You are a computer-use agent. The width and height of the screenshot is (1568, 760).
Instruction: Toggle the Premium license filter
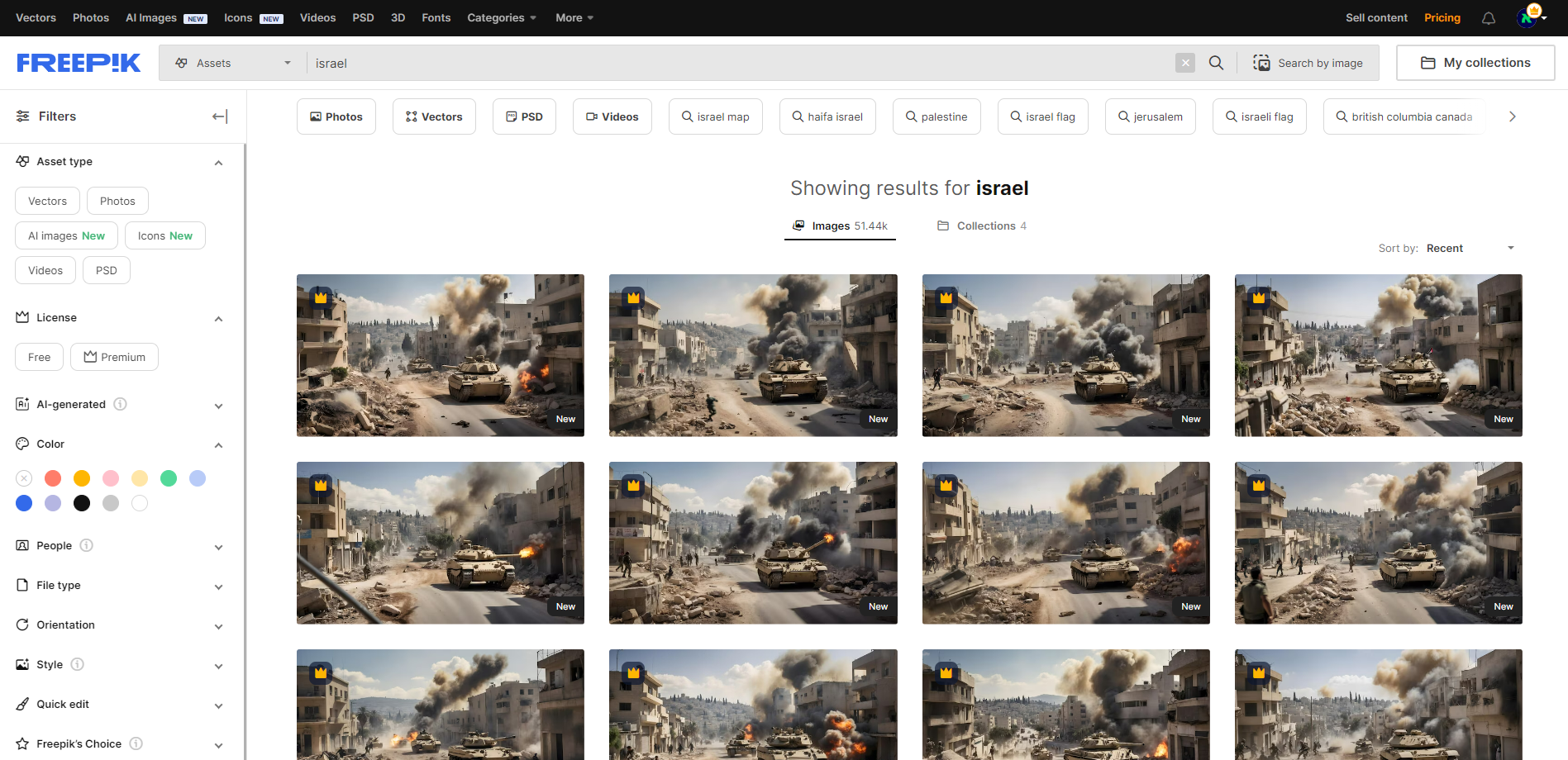tap(114, 357)
